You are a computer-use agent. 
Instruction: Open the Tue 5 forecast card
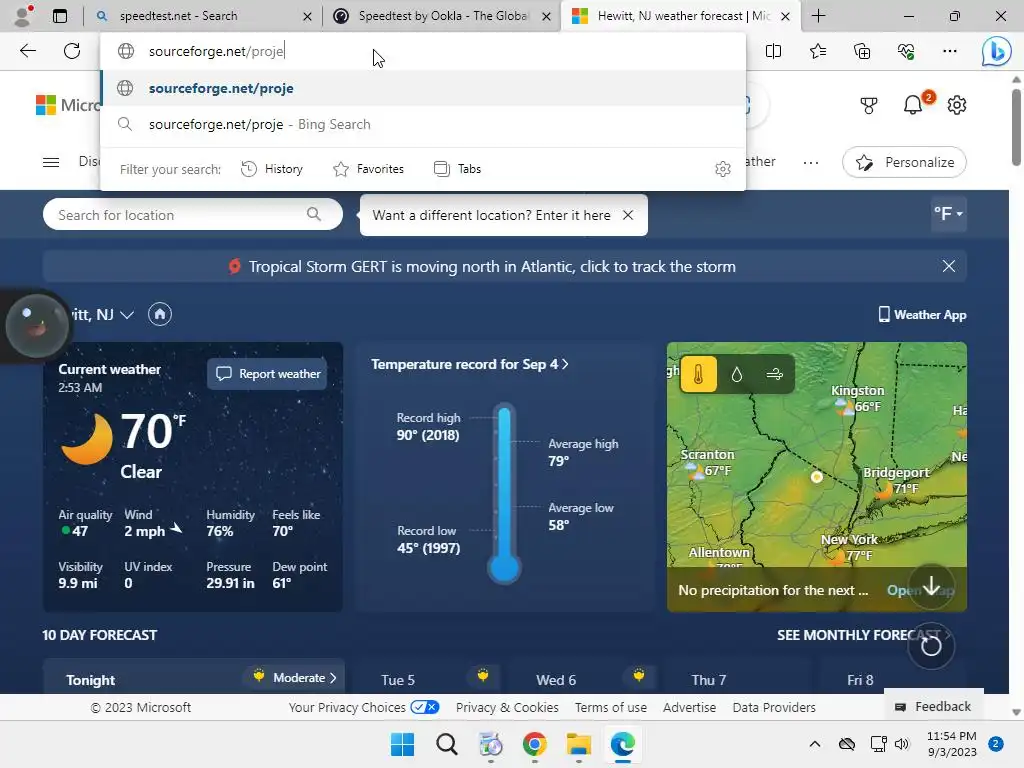pos(428,679)
